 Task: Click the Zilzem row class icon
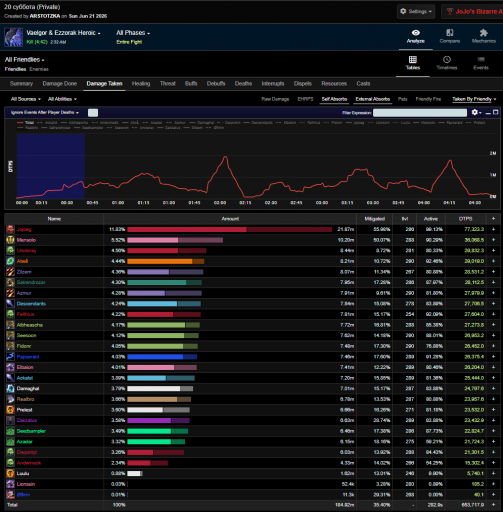click(10, 272)
